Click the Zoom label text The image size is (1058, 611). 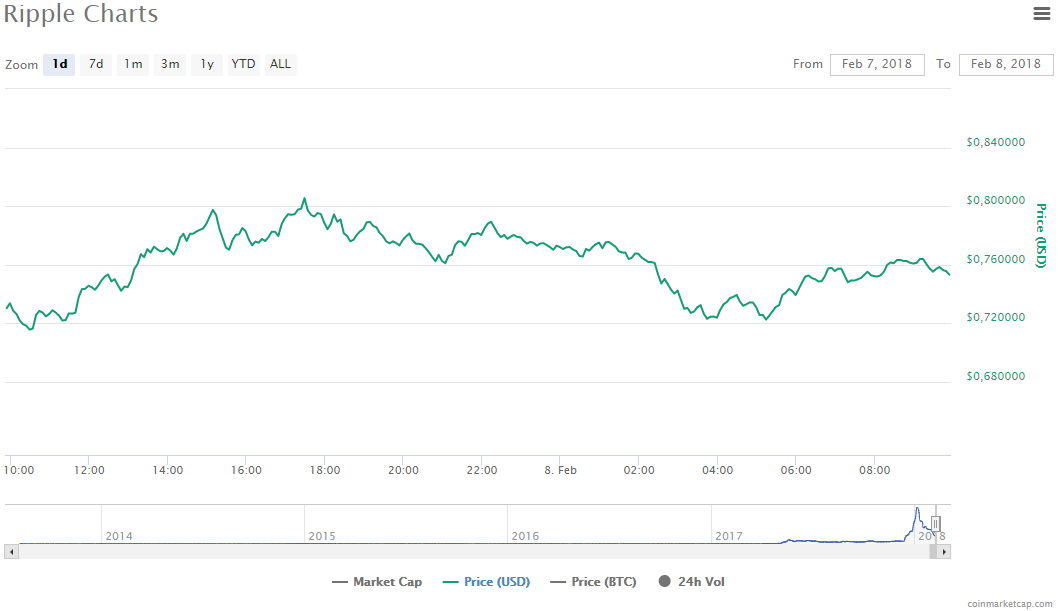tap(22, 65)
